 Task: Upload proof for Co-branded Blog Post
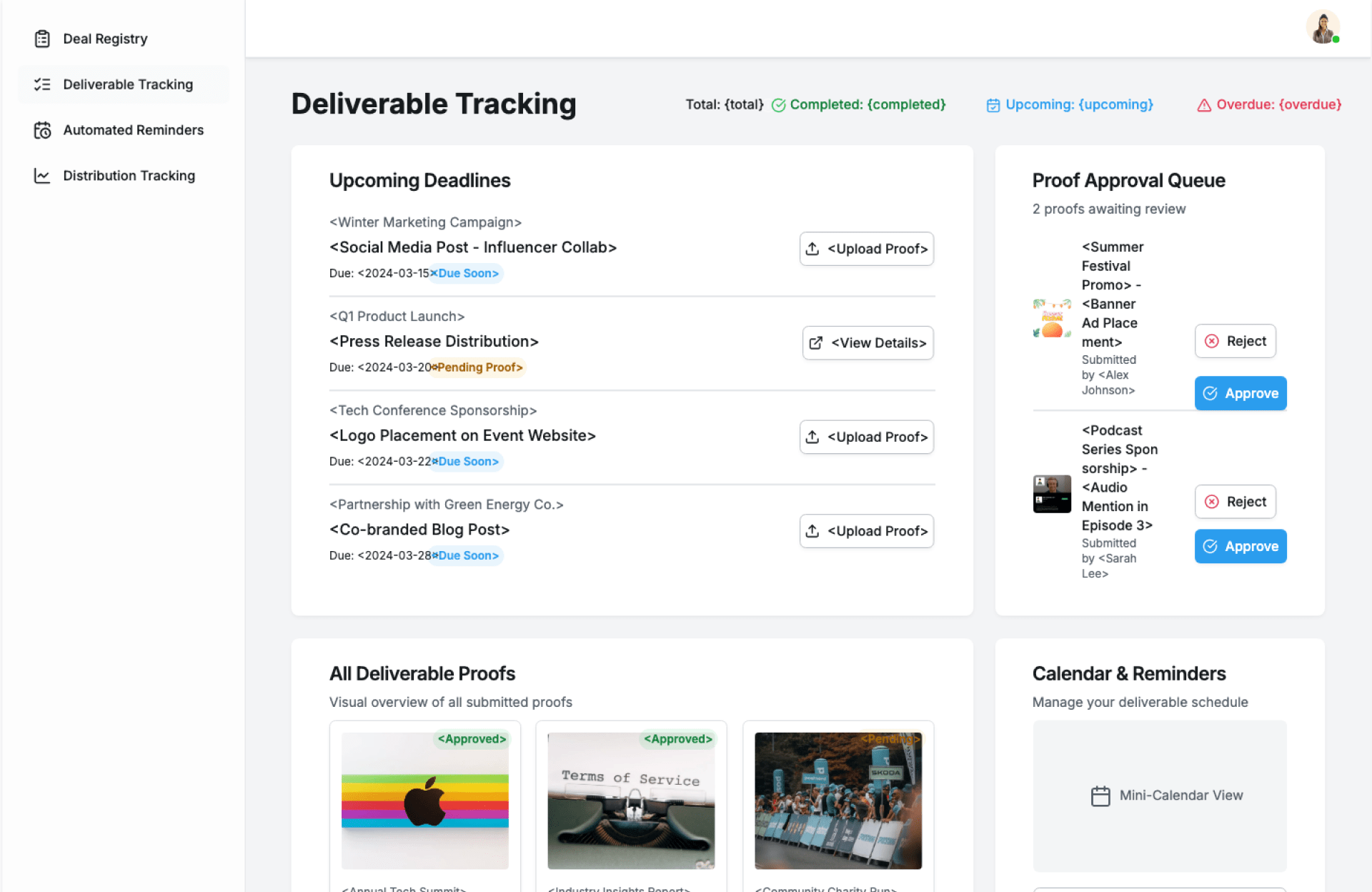click(866, 531)
